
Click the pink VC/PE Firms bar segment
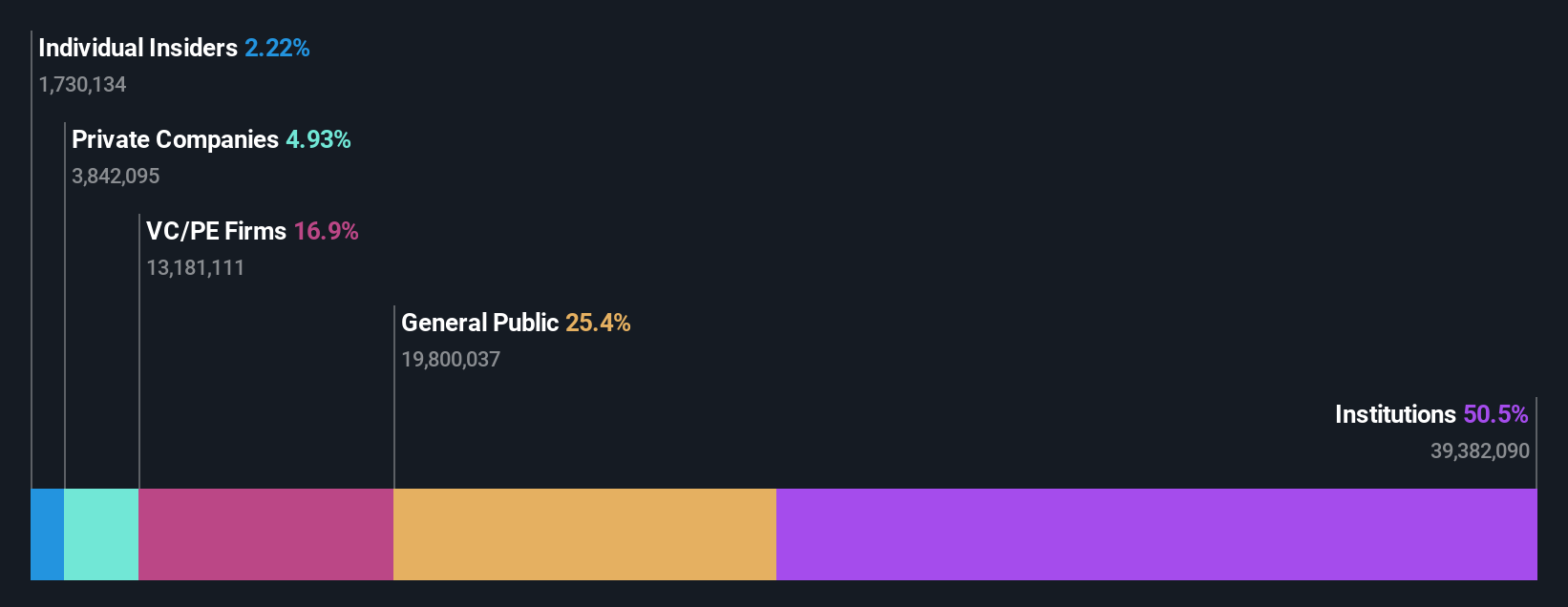pyautogui.click(x=265, y=534)
